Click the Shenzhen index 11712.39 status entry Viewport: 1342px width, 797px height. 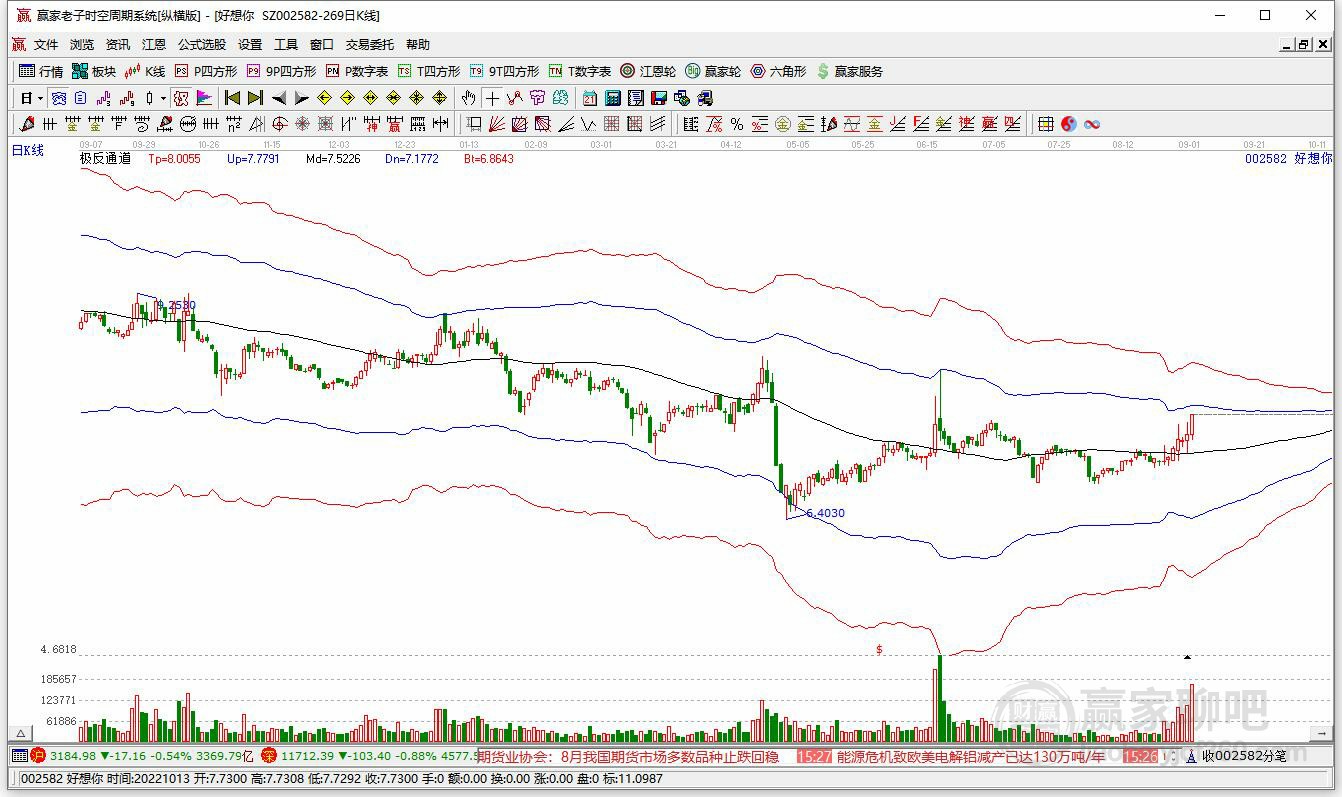point(369,757)
